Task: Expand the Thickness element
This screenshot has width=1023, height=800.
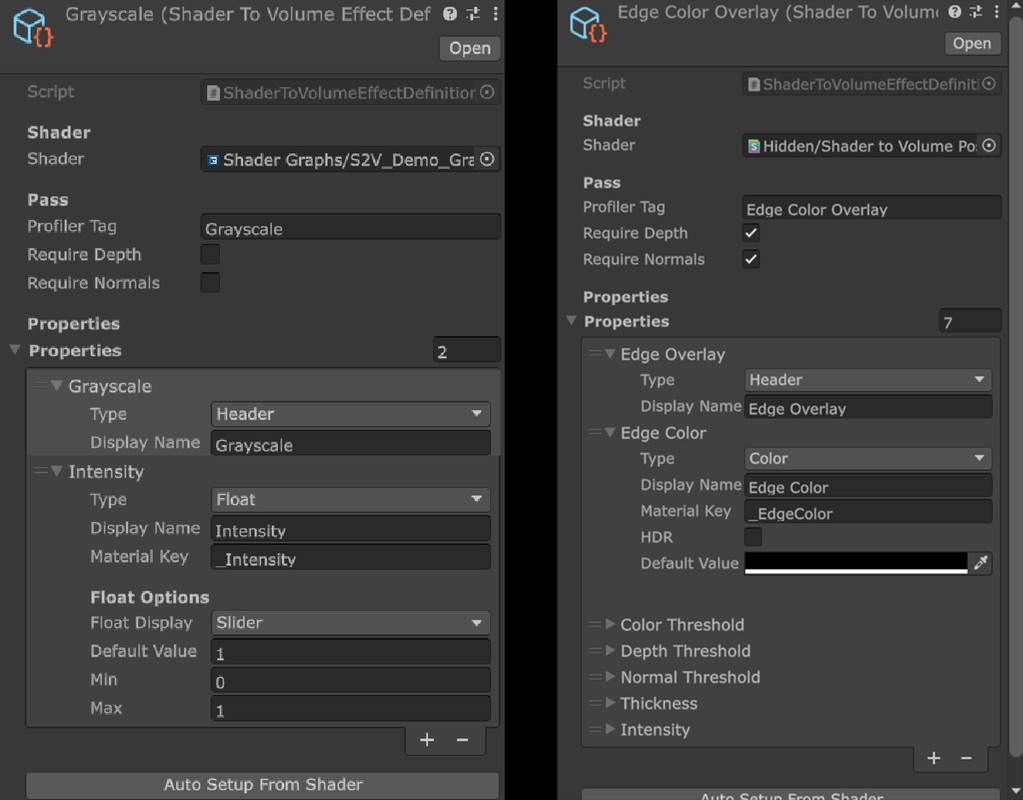Action: pos(610,703)
